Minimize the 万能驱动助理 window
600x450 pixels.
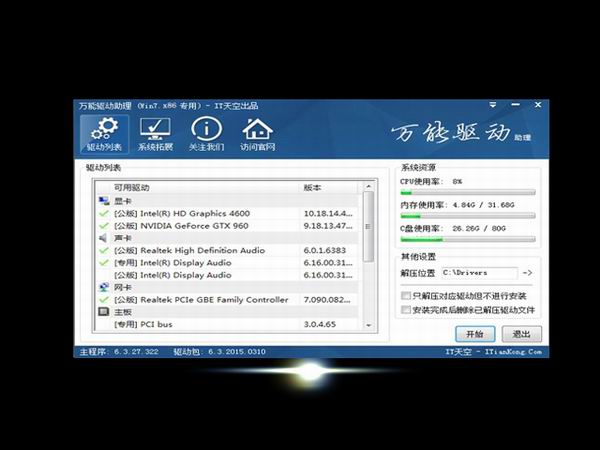pos(515,104)
